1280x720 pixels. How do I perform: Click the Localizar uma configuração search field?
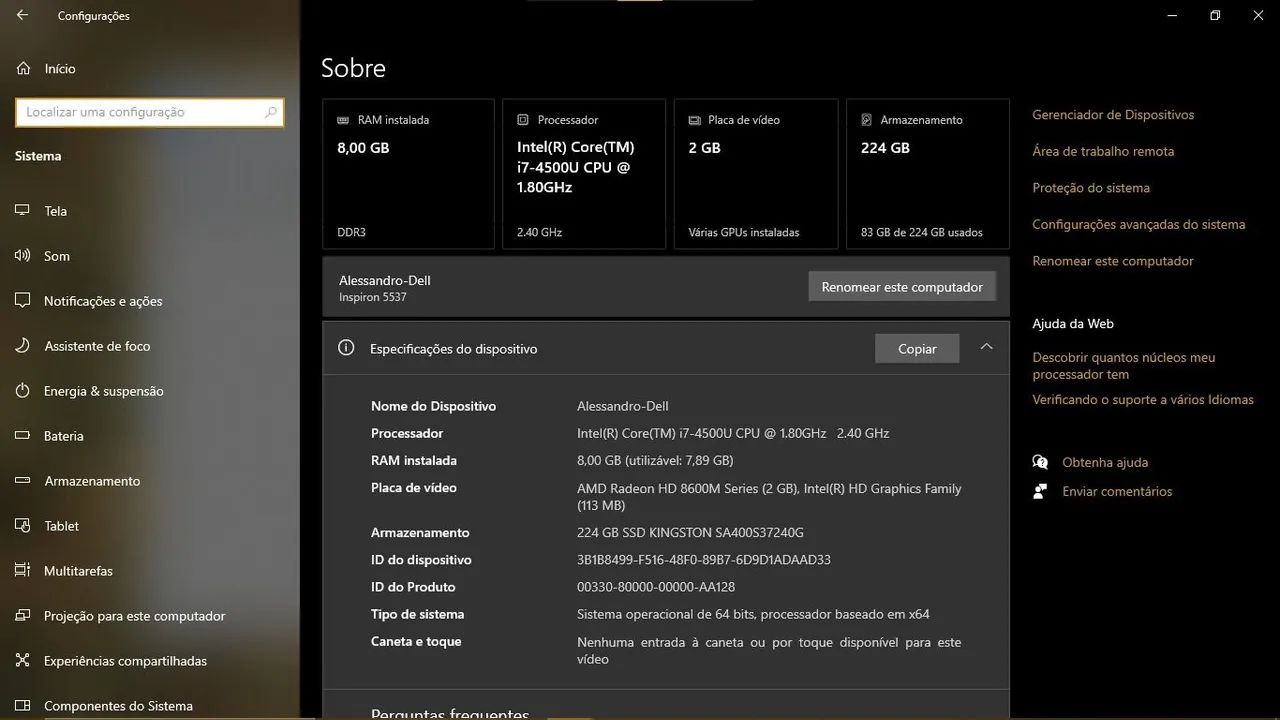(x=150, y=112)
